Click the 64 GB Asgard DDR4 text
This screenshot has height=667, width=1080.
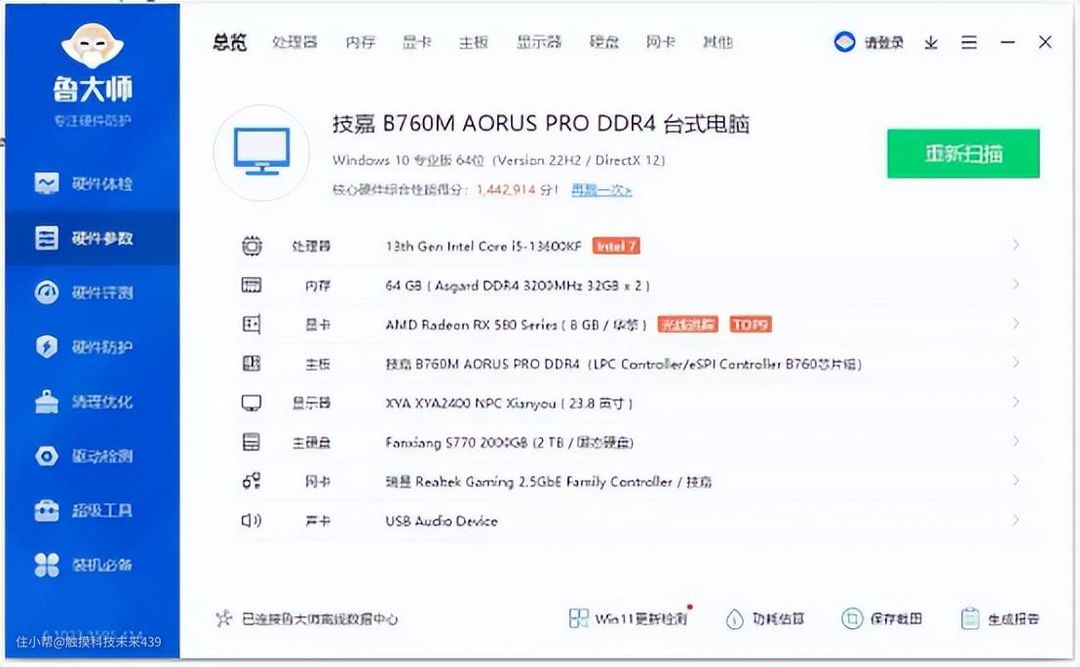click(x=517, y=285)
